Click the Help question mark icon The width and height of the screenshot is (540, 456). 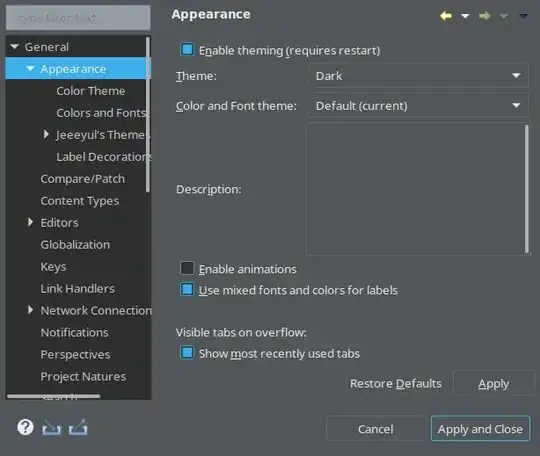(x=25, y=427)
